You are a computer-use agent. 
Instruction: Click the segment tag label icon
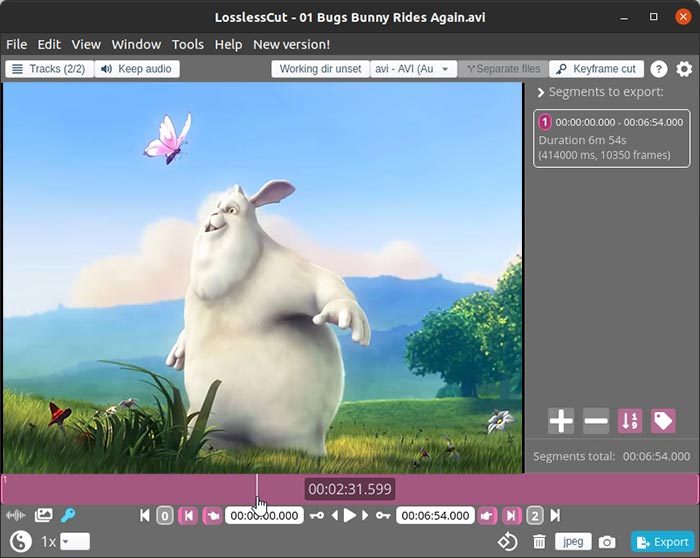663,421
